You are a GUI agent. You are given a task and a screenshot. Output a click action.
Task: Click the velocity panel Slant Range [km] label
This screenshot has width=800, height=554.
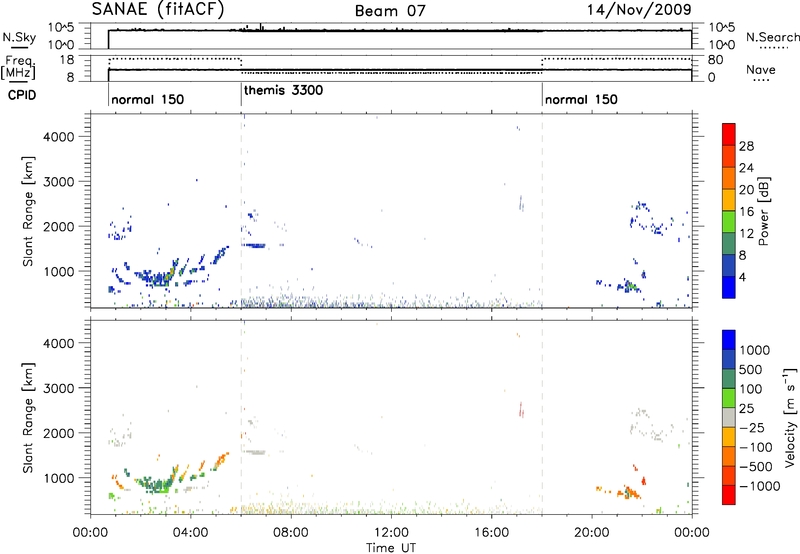click(28, 417)
